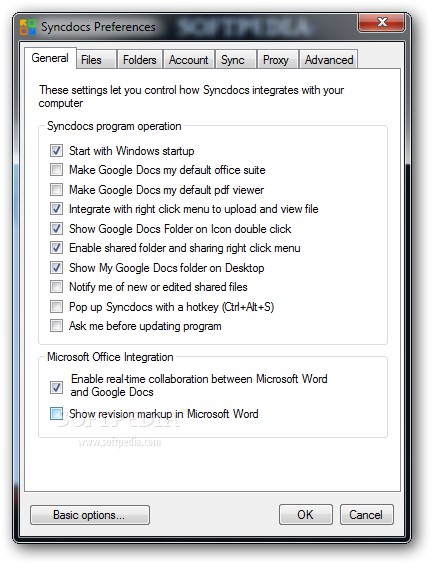Select the Account tab

[x=189, y=60]
